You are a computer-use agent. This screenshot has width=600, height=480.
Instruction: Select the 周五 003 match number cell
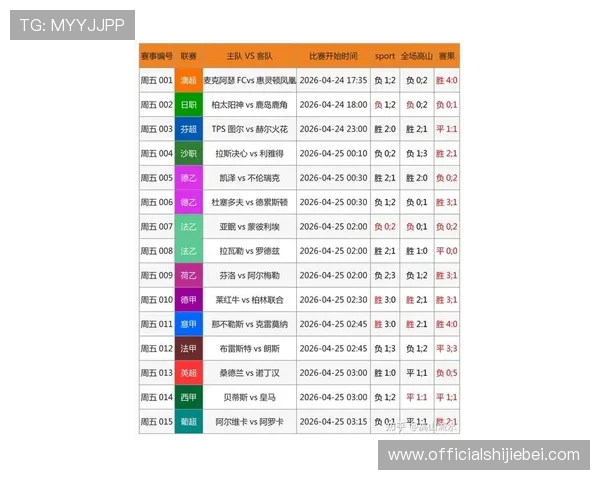tap(157, 129)
